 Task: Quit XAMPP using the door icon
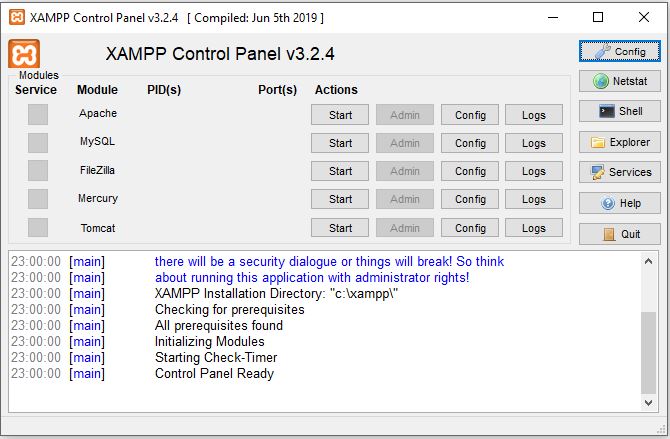point(620,234)
